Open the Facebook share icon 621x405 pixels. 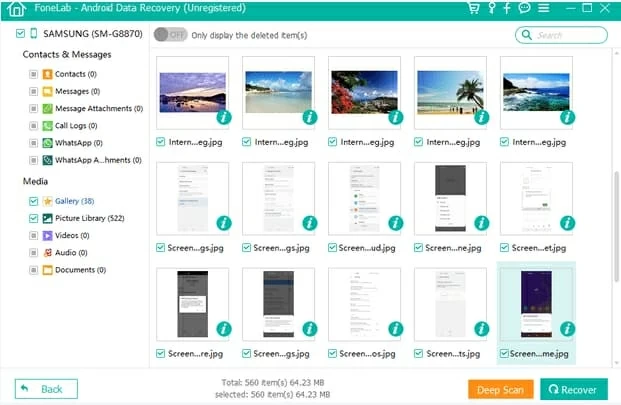(x=507, y=9)
